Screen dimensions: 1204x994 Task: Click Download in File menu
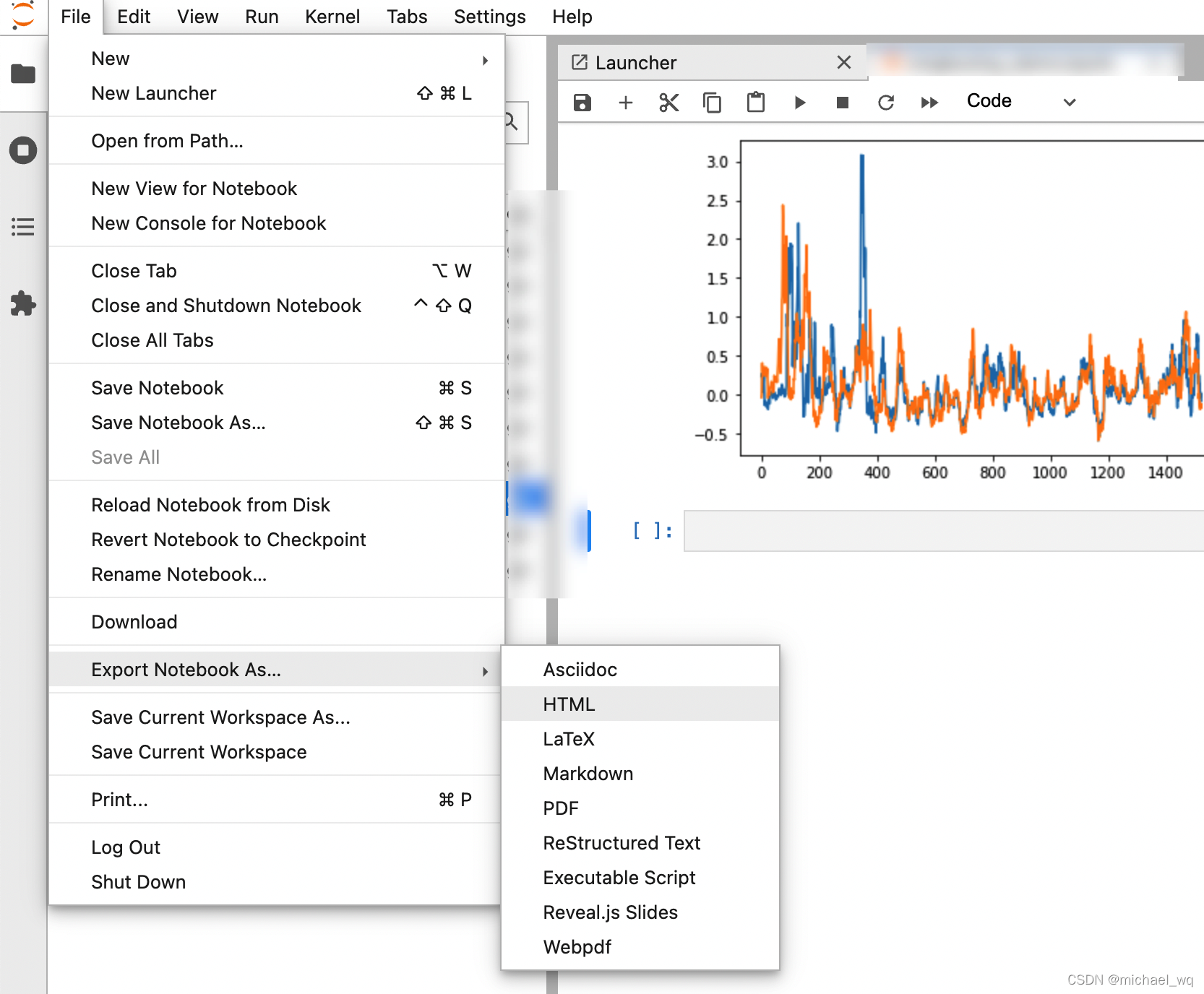click(x=276, y=622)
